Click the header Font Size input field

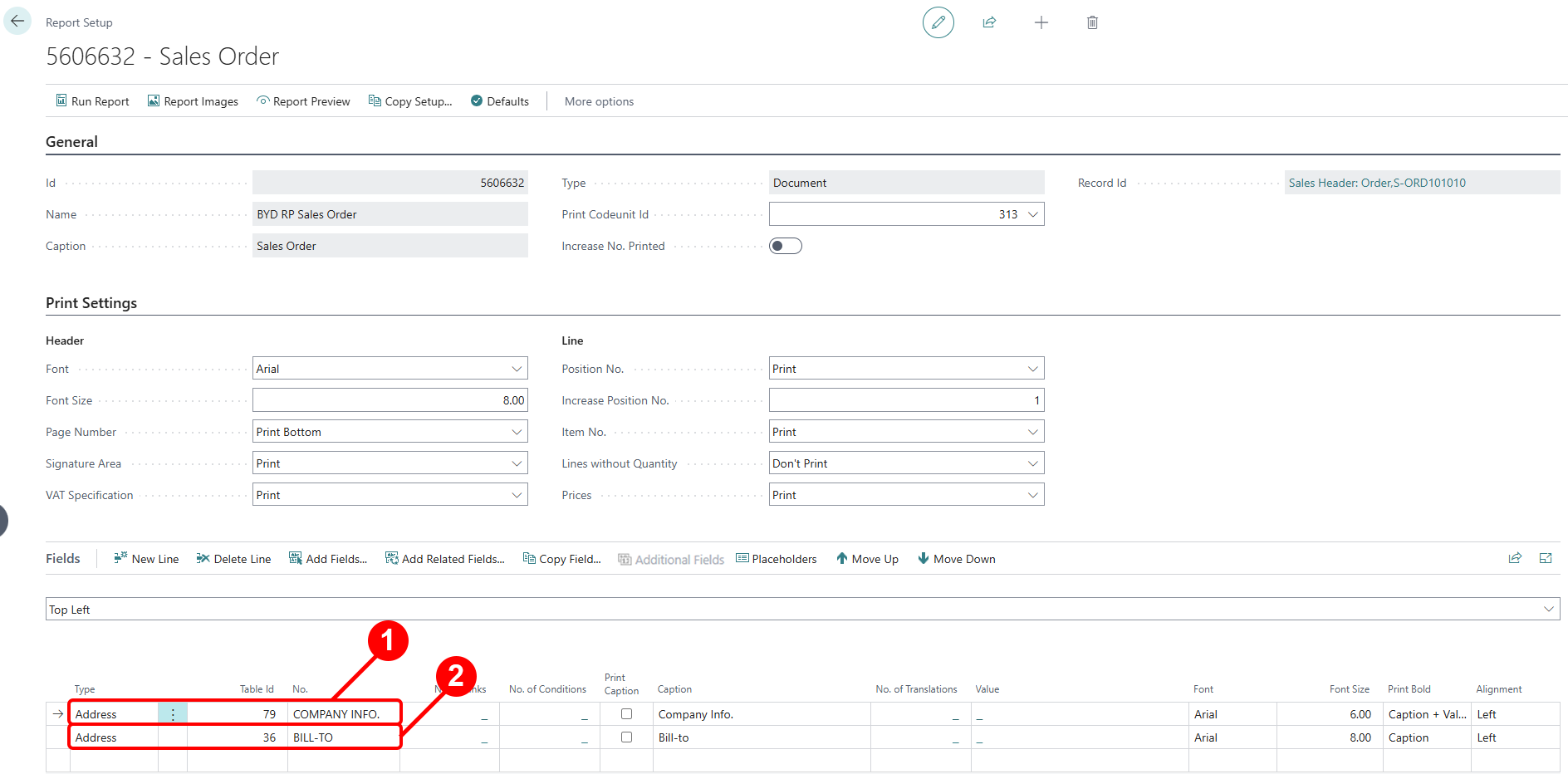(x=390, y=400)
